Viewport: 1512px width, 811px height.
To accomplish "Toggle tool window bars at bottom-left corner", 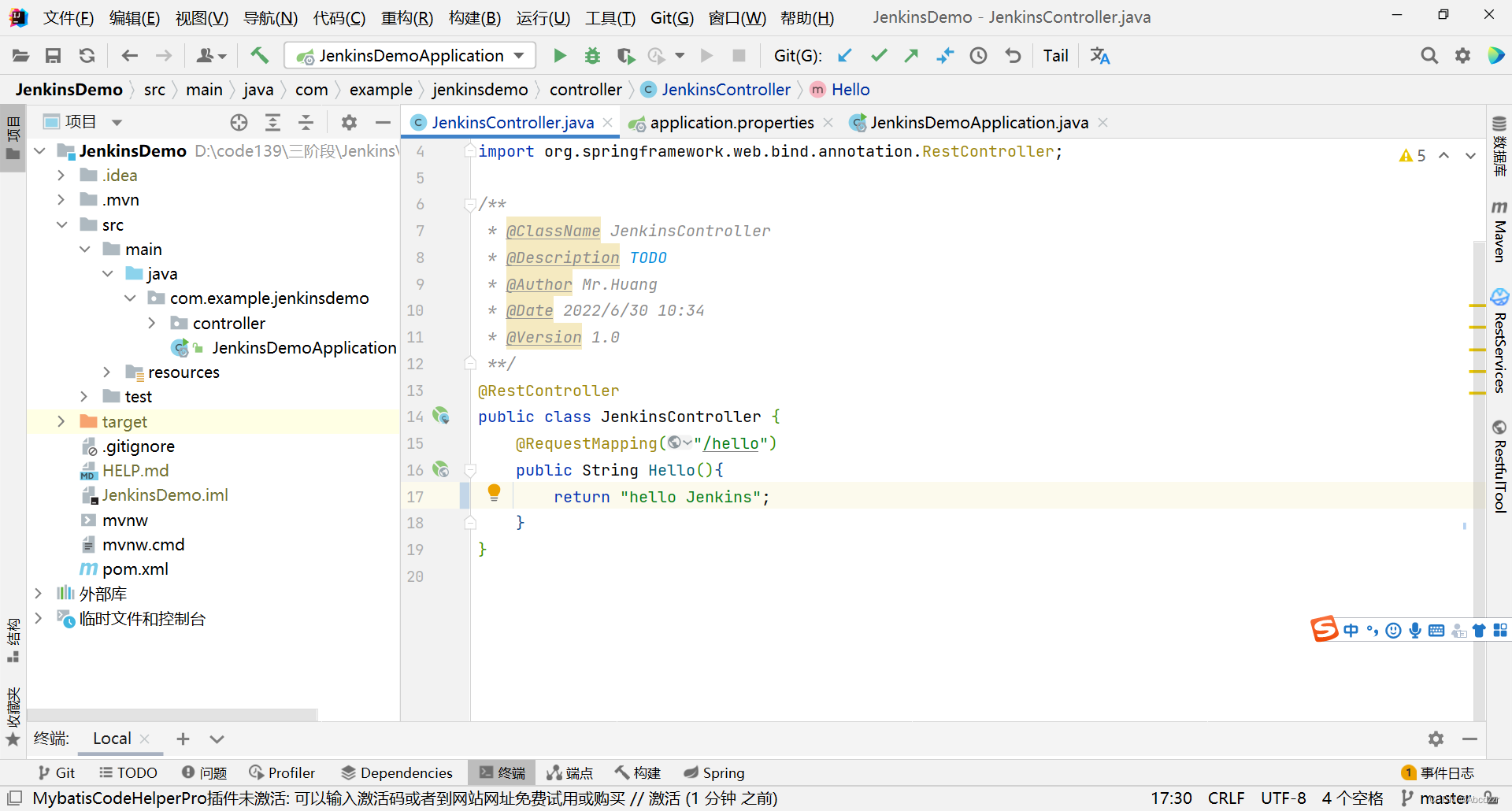I will [14, 798].
